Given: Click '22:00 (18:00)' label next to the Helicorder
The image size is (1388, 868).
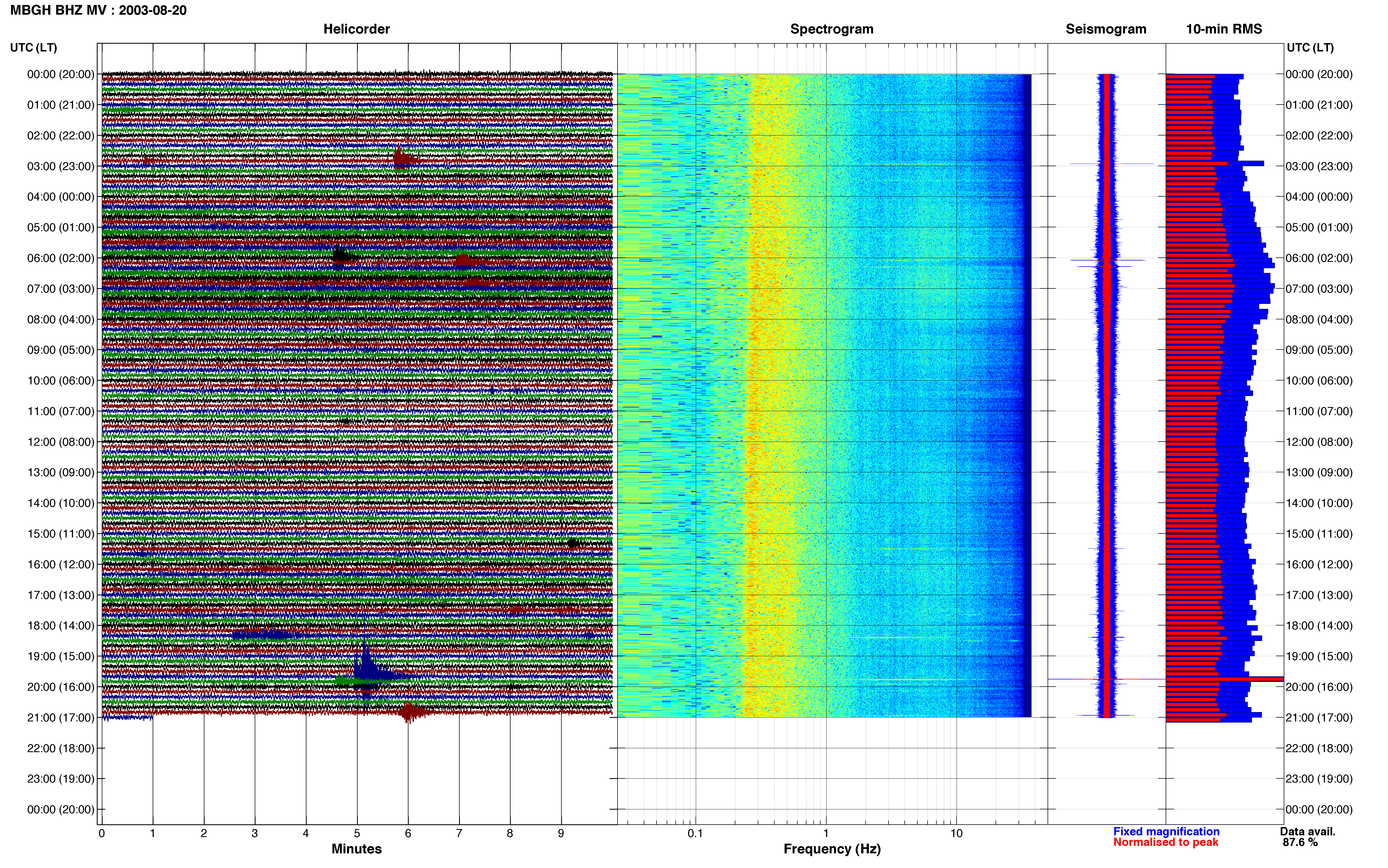Looking at the screenshot, I should click(x=61, y=749).
